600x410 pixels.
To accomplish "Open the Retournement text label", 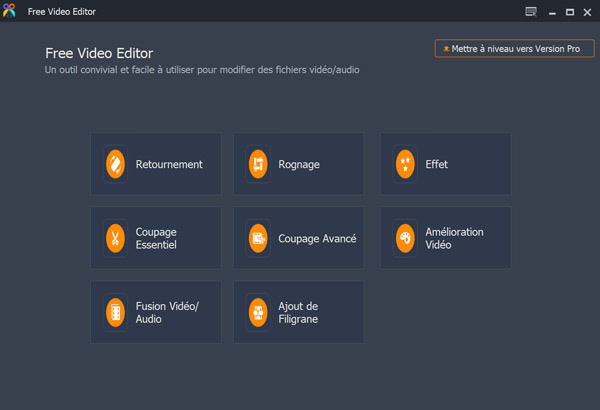I will [x=169, y=164].
